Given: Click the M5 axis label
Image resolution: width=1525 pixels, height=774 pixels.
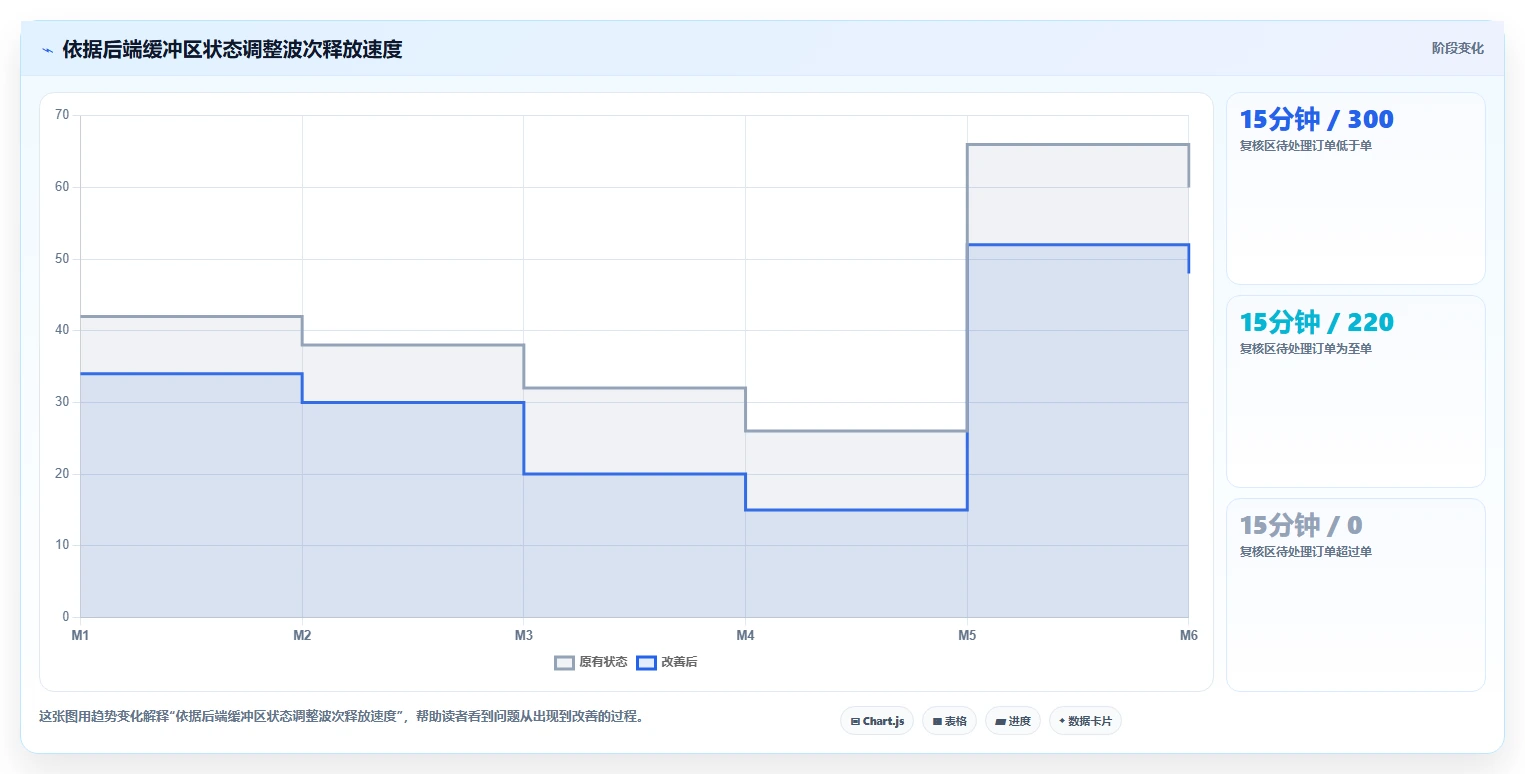Looking at the screenshot, I should pyautogui.click(x=967, y=635).
